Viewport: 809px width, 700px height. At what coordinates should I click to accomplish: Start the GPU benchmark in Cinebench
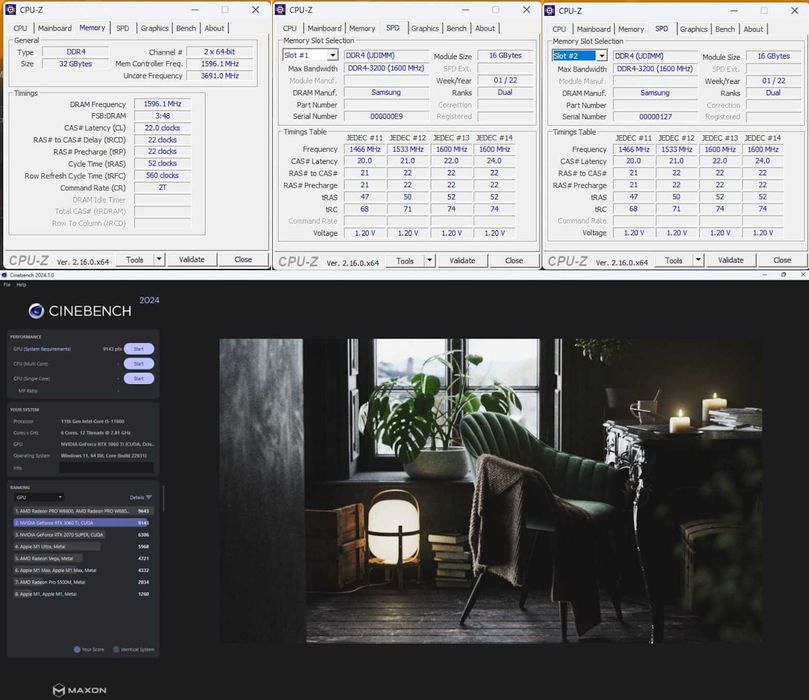139,349
